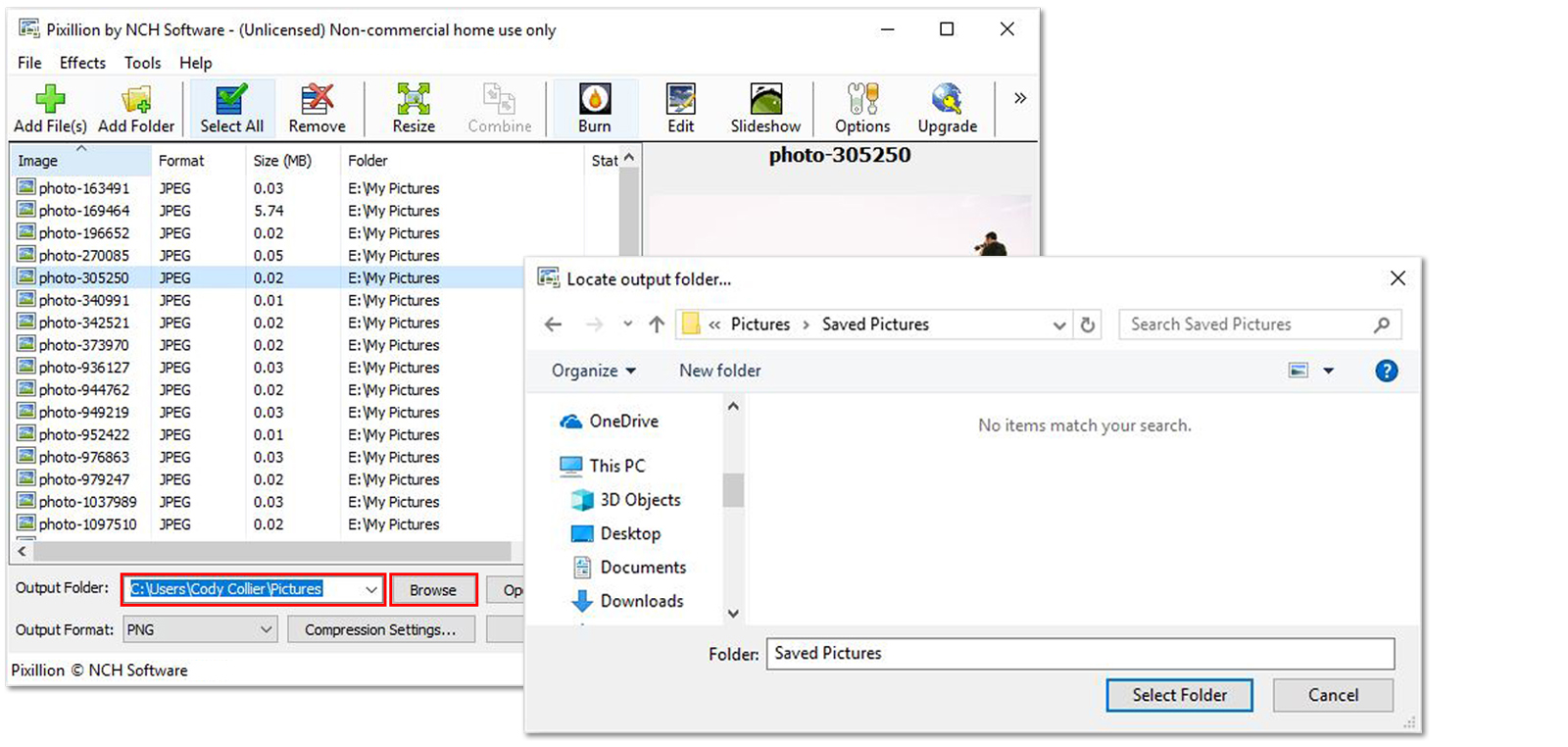Open the Tools menu
Viewport: 1568px width, 747px height.
142,63
